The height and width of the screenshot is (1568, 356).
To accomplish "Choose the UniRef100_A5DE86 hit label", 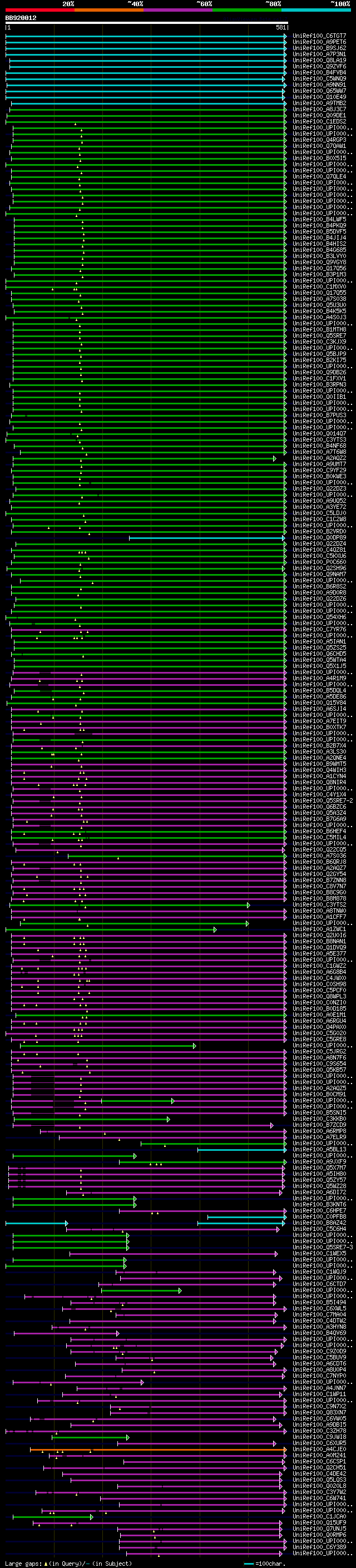I will point(319,696).
